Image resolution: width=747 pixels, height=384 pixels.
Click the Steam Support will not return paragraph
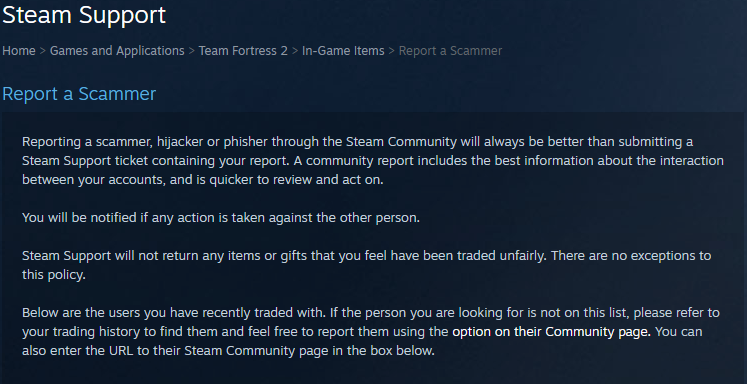(366, 265)
